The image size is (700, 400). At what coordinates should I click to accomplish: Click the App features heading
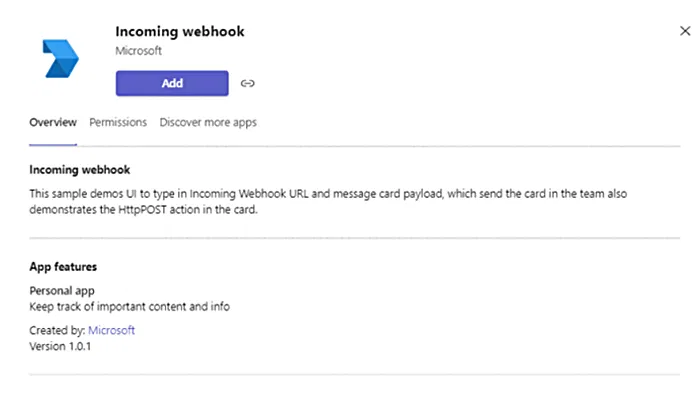pos(63,268)
